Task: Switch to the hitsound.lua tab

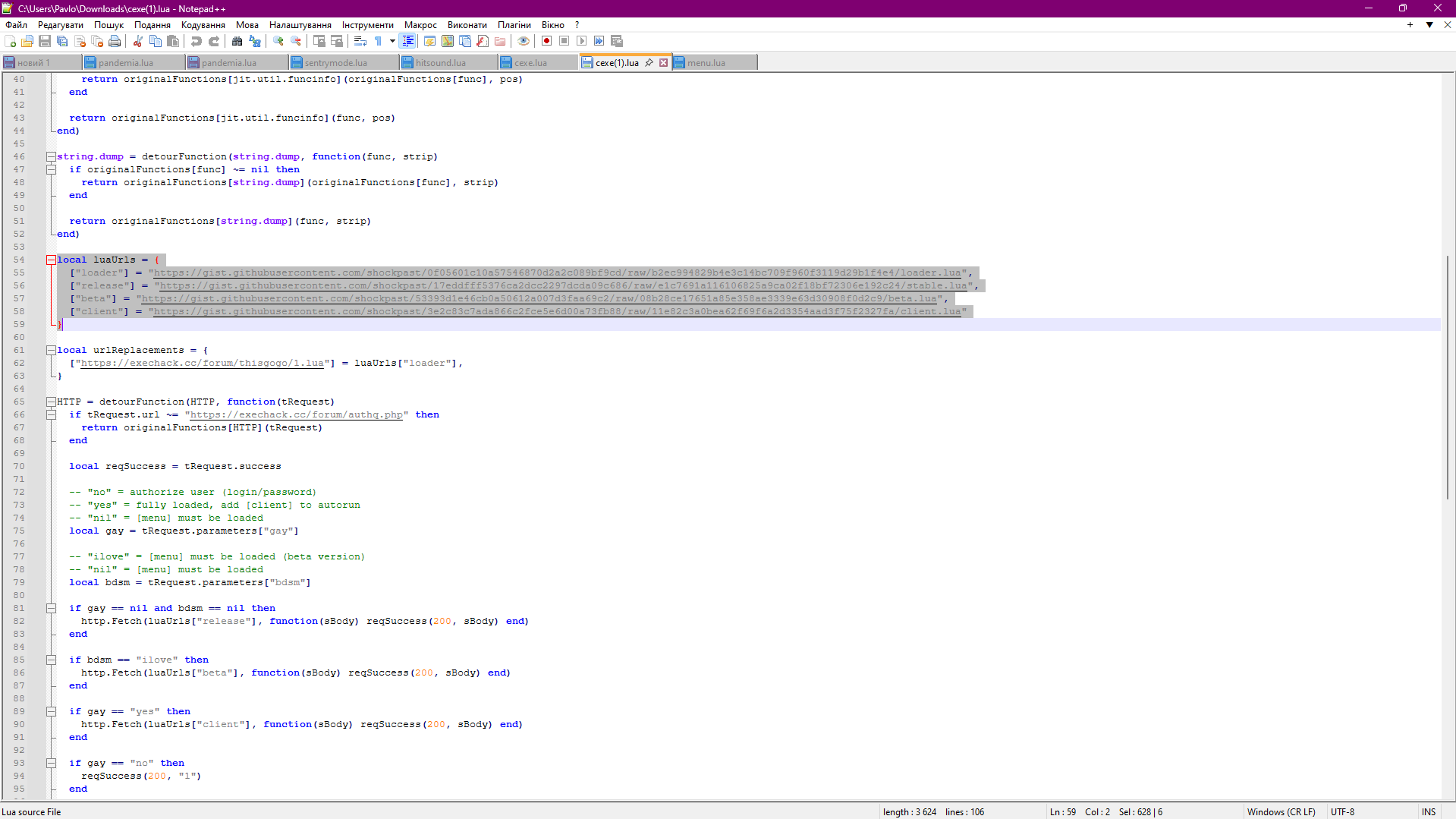Action: point(448,62)
